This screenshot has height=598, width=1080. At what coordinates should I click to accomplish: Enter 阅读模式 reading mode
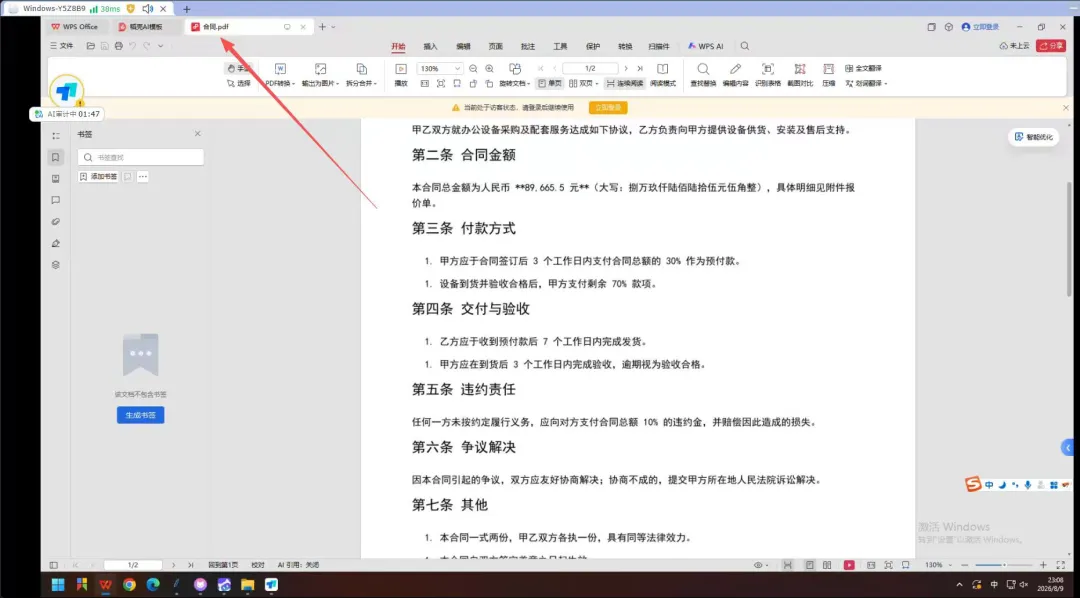point(663,75)
